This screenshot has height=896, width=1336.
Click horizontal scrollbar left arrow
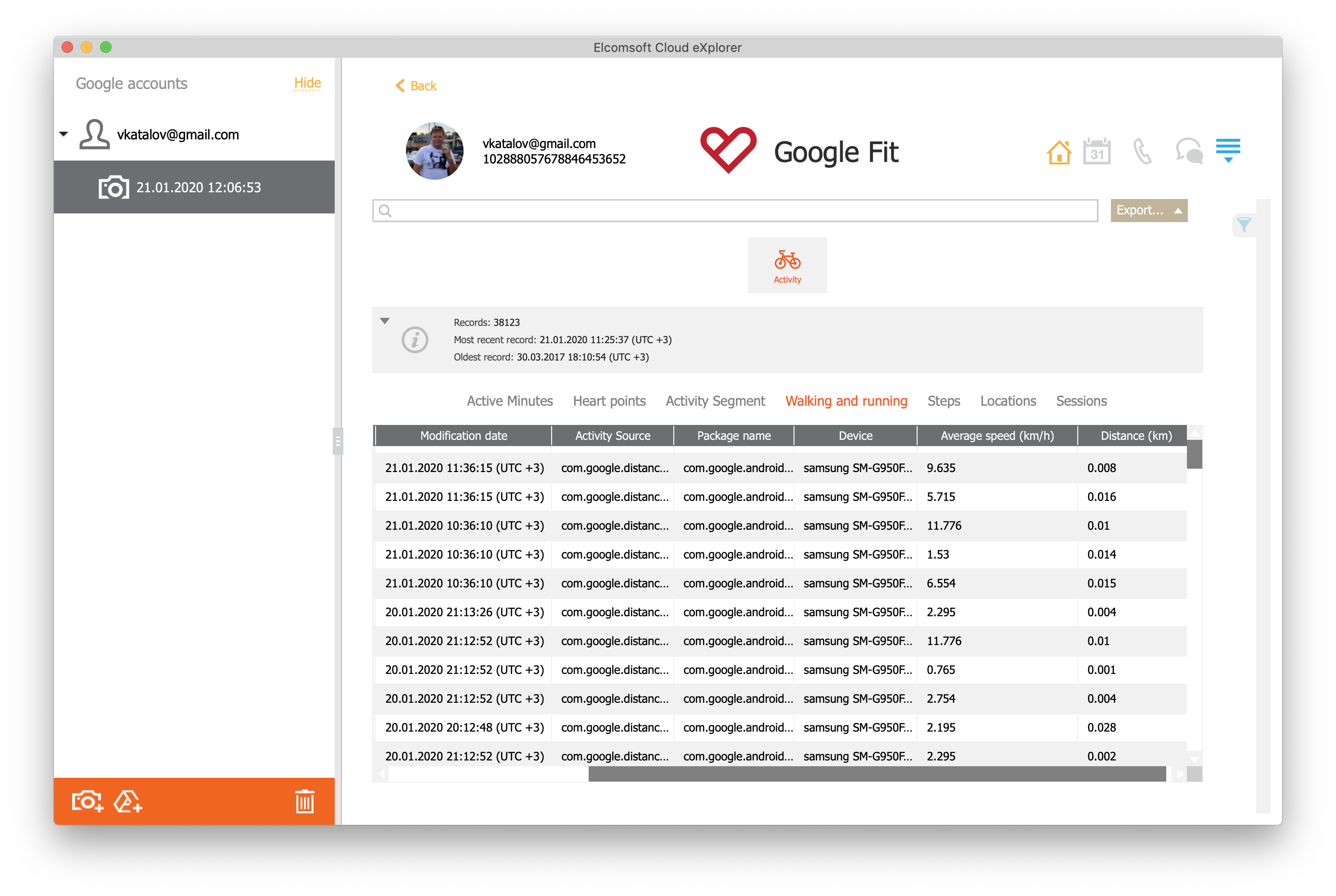coord(381,774)
